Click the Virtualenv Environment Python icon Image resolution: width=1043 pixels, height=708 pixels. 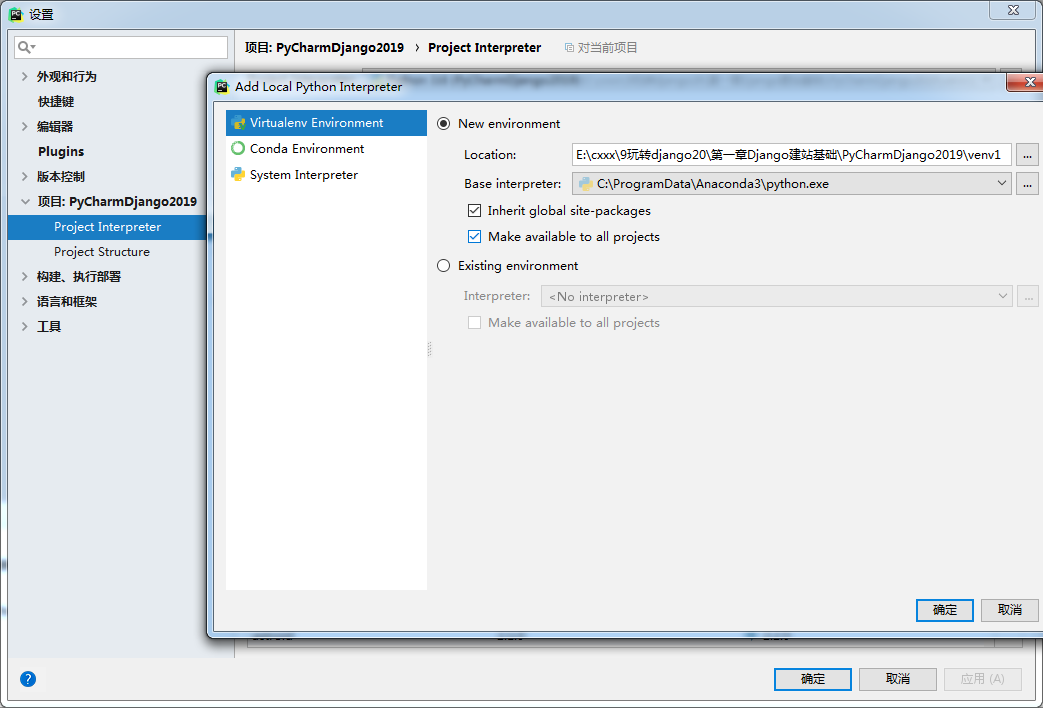(237, 123)
